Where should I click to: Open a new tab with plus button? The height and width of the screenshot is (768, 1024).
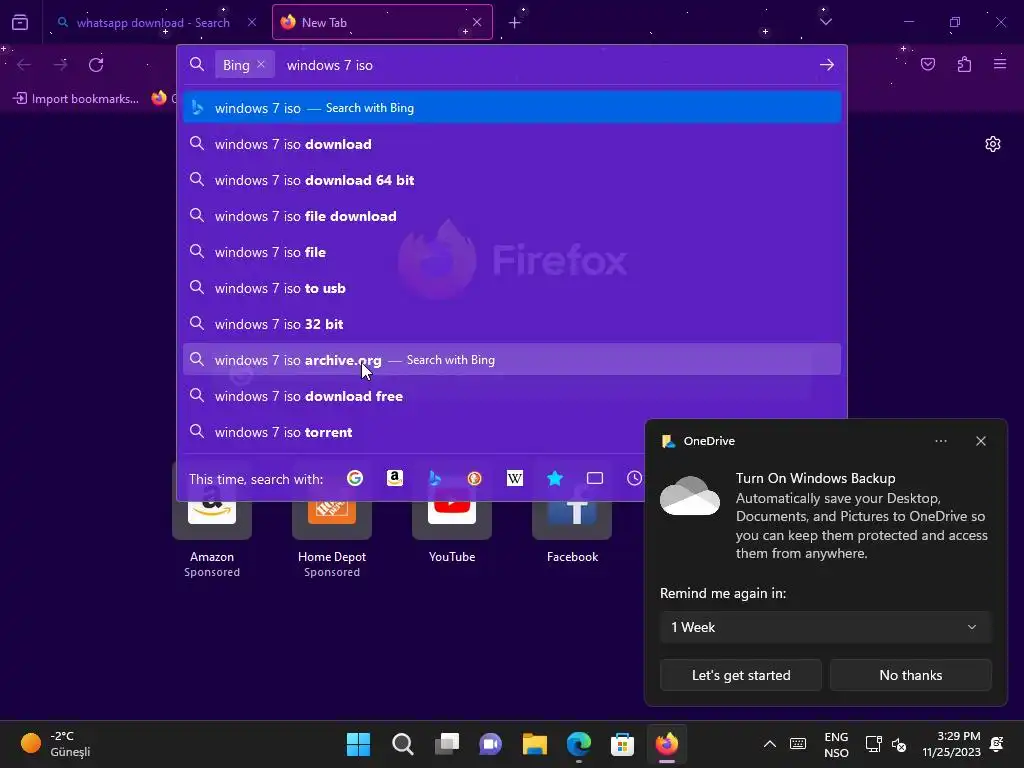515,23
